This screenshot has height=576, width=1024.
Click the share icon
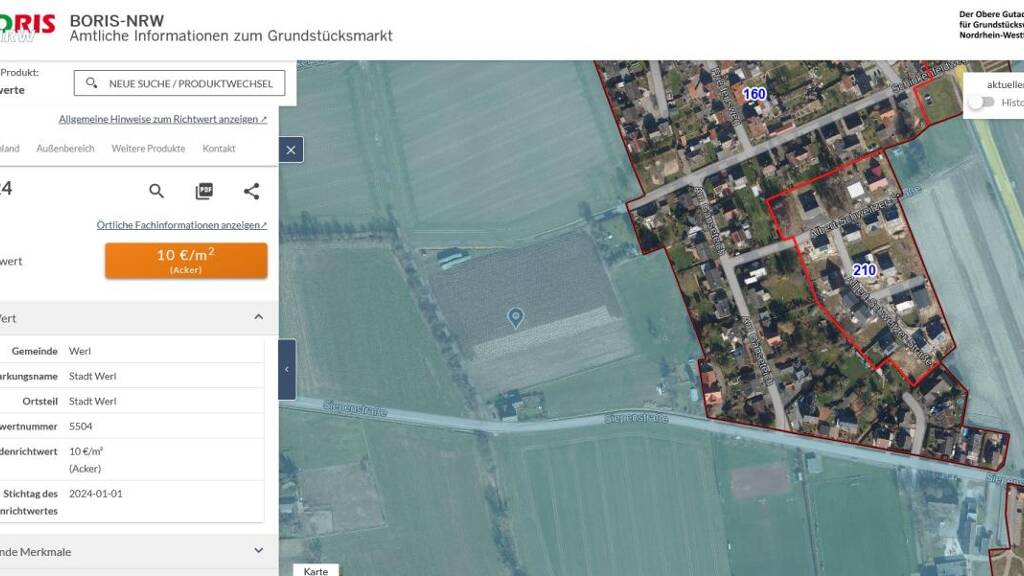coord(251,191)
